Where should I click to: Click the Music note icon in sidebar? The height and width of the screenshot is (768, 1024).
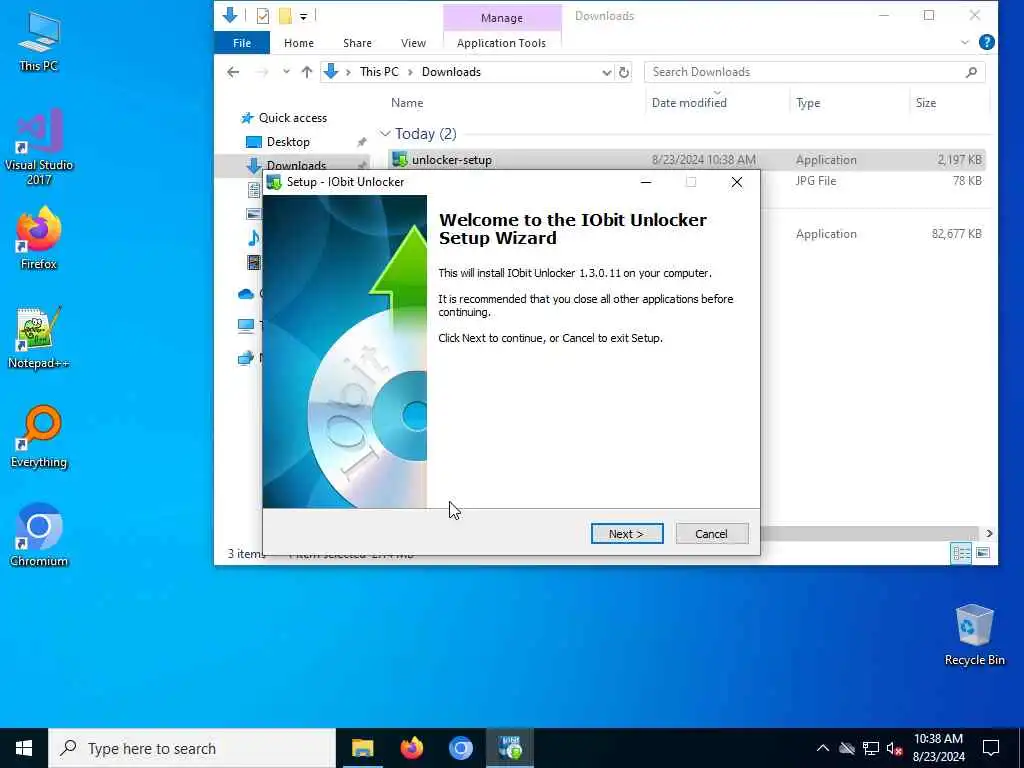[x=253, y=238]
